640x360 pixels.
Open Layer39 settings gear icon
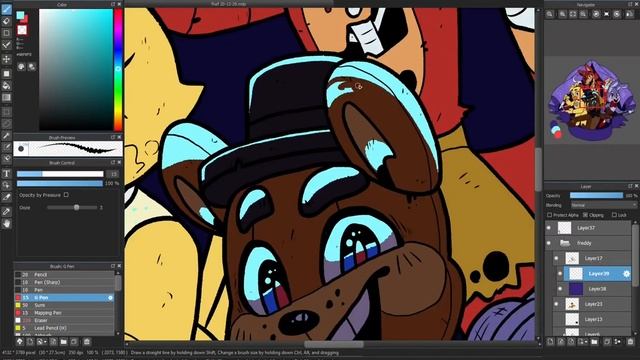(627, 274)
